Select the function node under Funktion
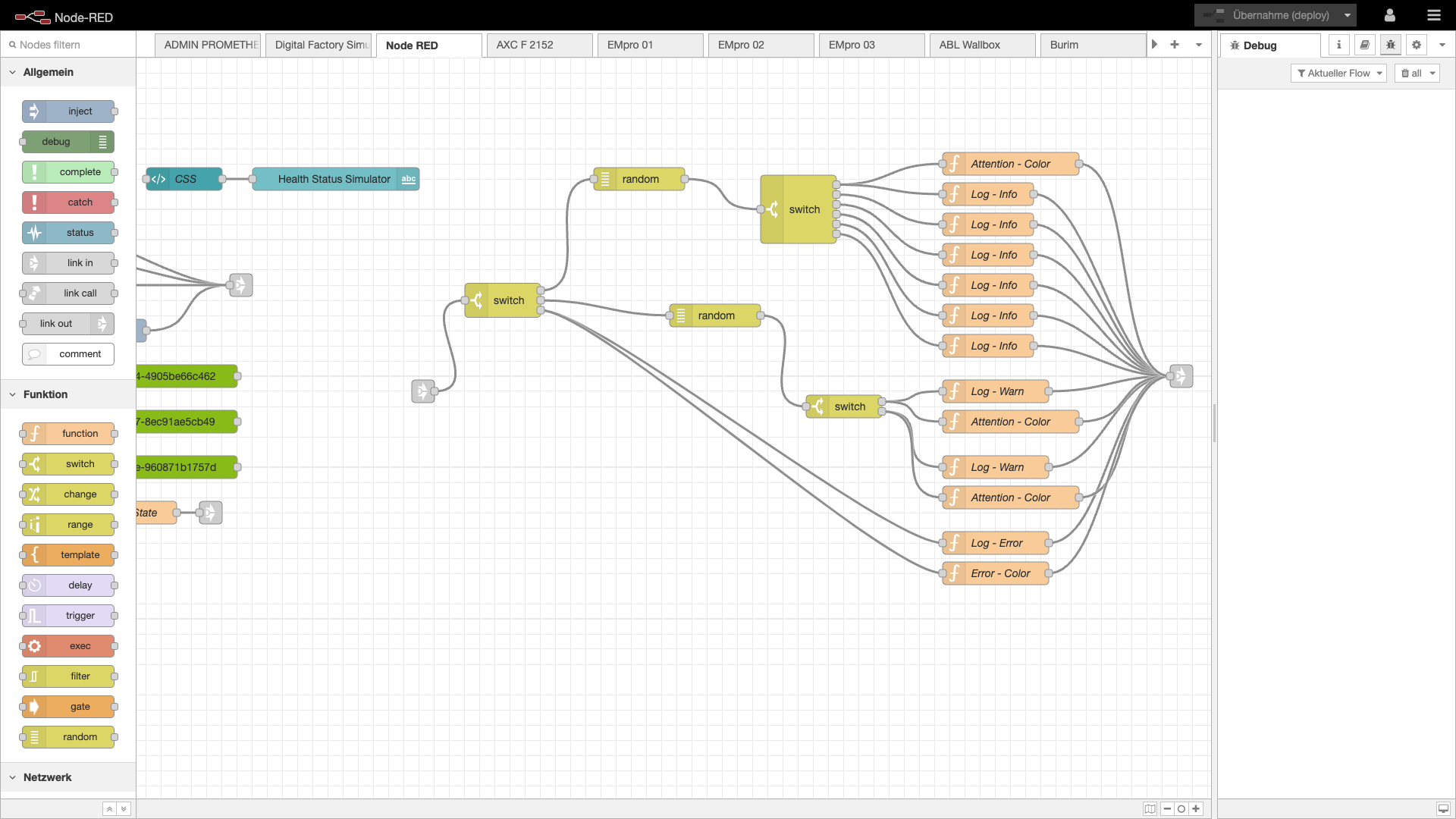Screen dimensions: 1456x819 coord(68,433)
